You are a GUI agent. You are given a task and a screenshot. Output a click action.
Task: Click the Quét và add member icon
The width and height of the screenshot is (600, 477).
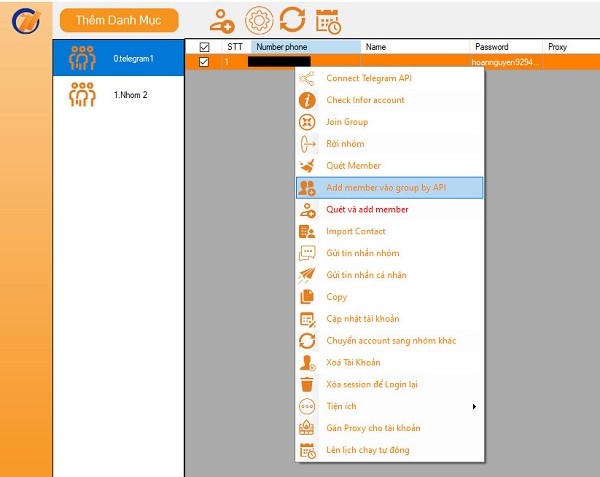pyautogui.click(x=307, y=210)
